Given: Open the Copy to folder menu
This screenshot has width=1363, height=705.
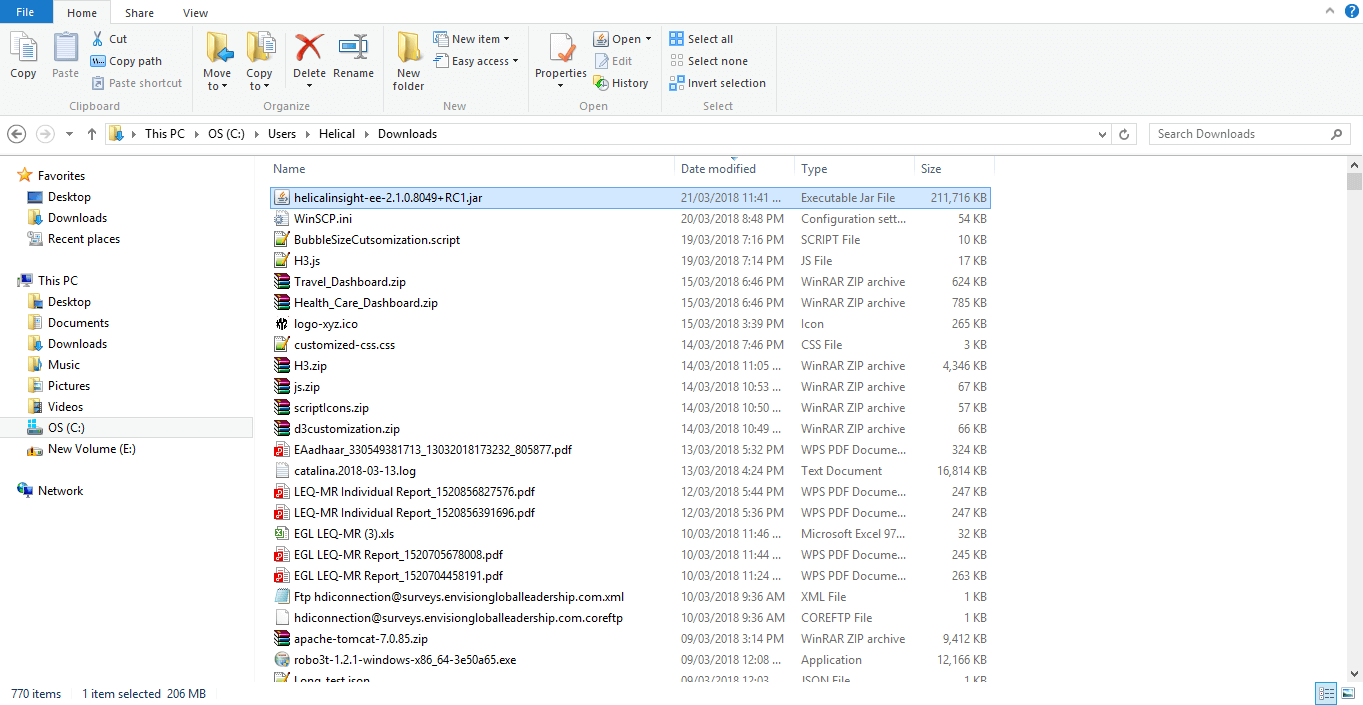Looking at the screenshot, I should point(259,61).
